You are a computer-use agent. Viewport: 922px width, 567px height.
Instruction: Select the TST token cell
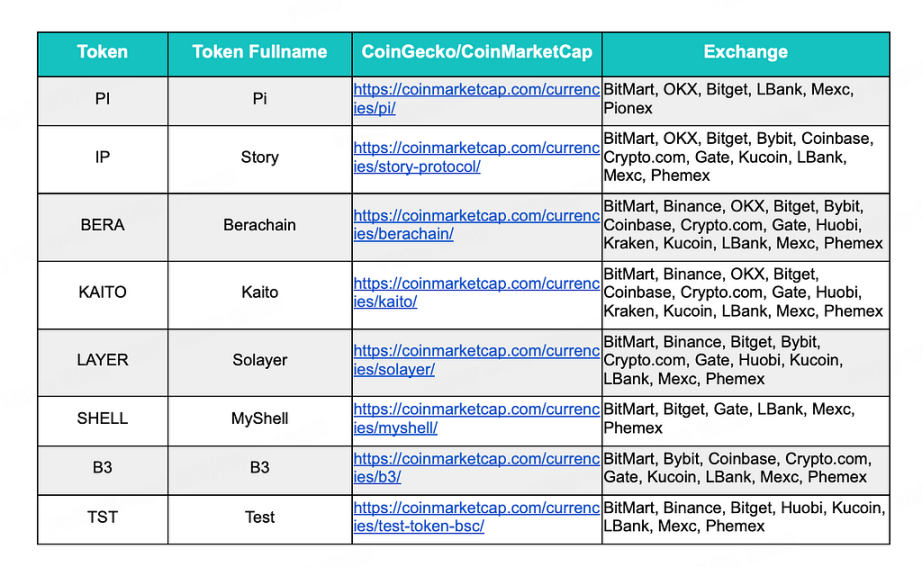tap(102, 518)
